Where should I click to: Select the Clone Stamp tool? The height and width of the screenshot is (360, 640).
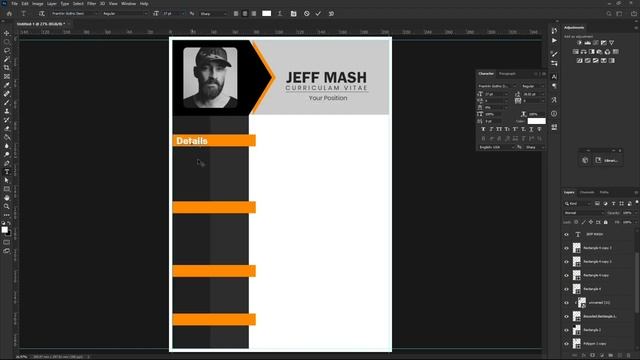(x=7, y=111)
